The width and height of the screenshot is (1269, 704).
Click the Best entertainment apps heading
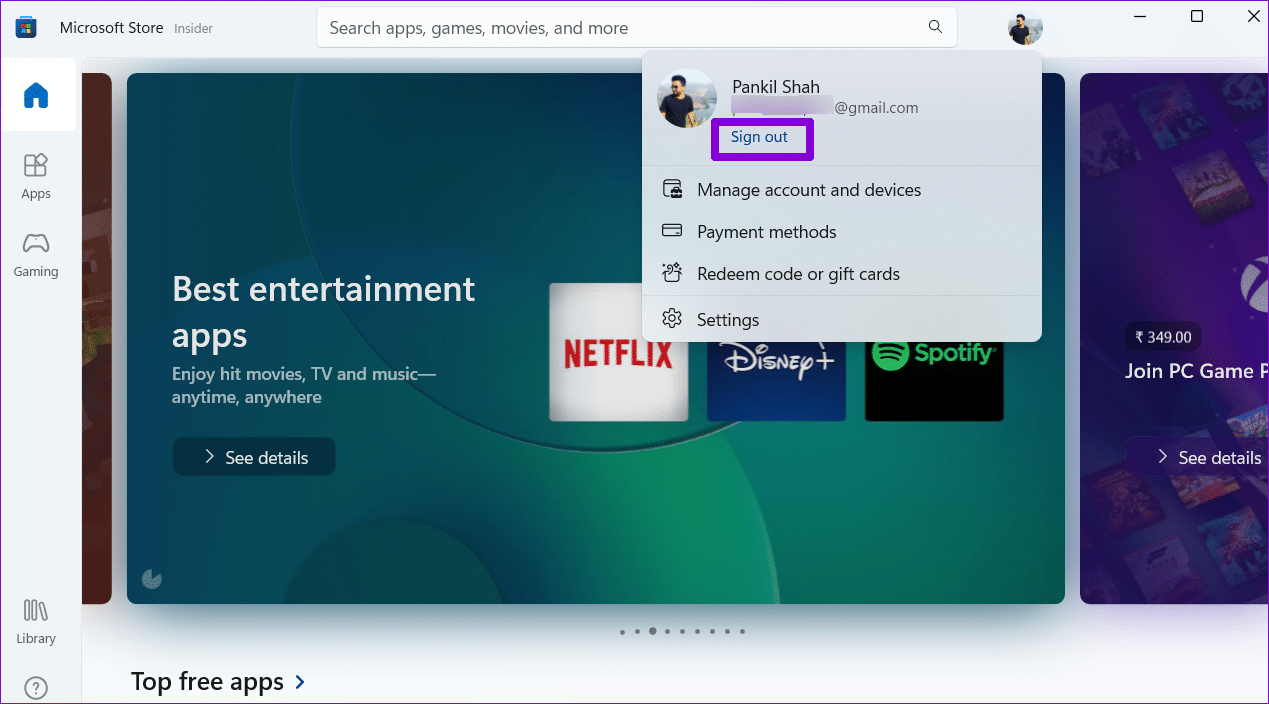coord(324,312)
